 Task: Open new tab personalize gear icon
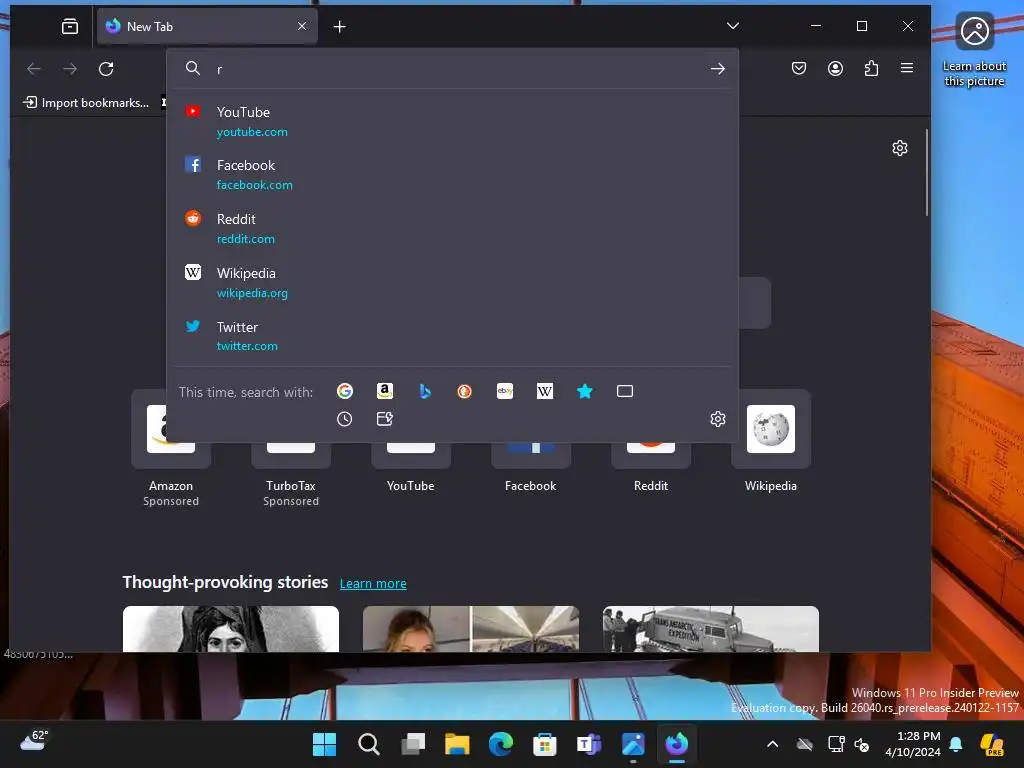coord(900,148)
